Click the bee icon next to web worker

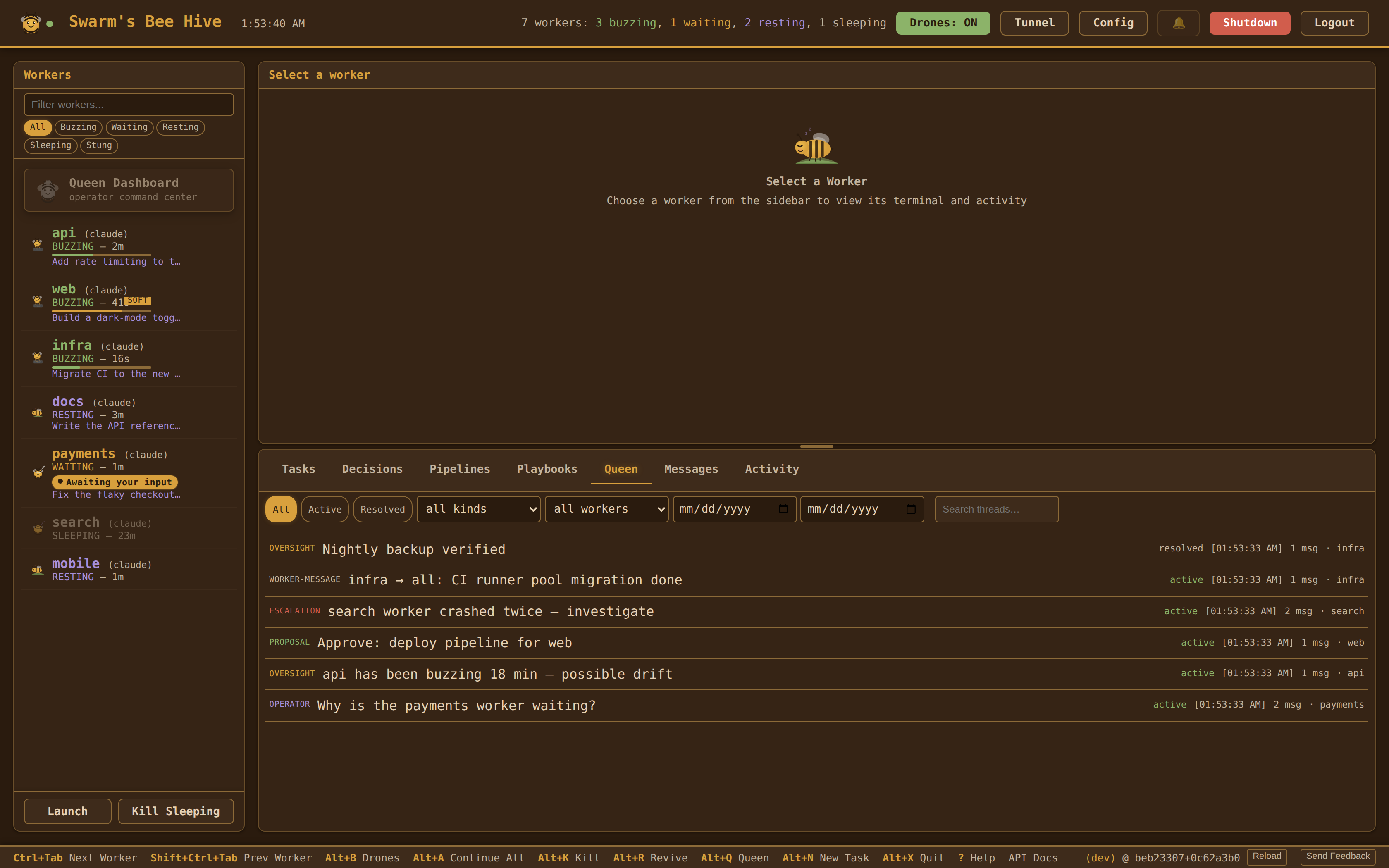point(37,301)
